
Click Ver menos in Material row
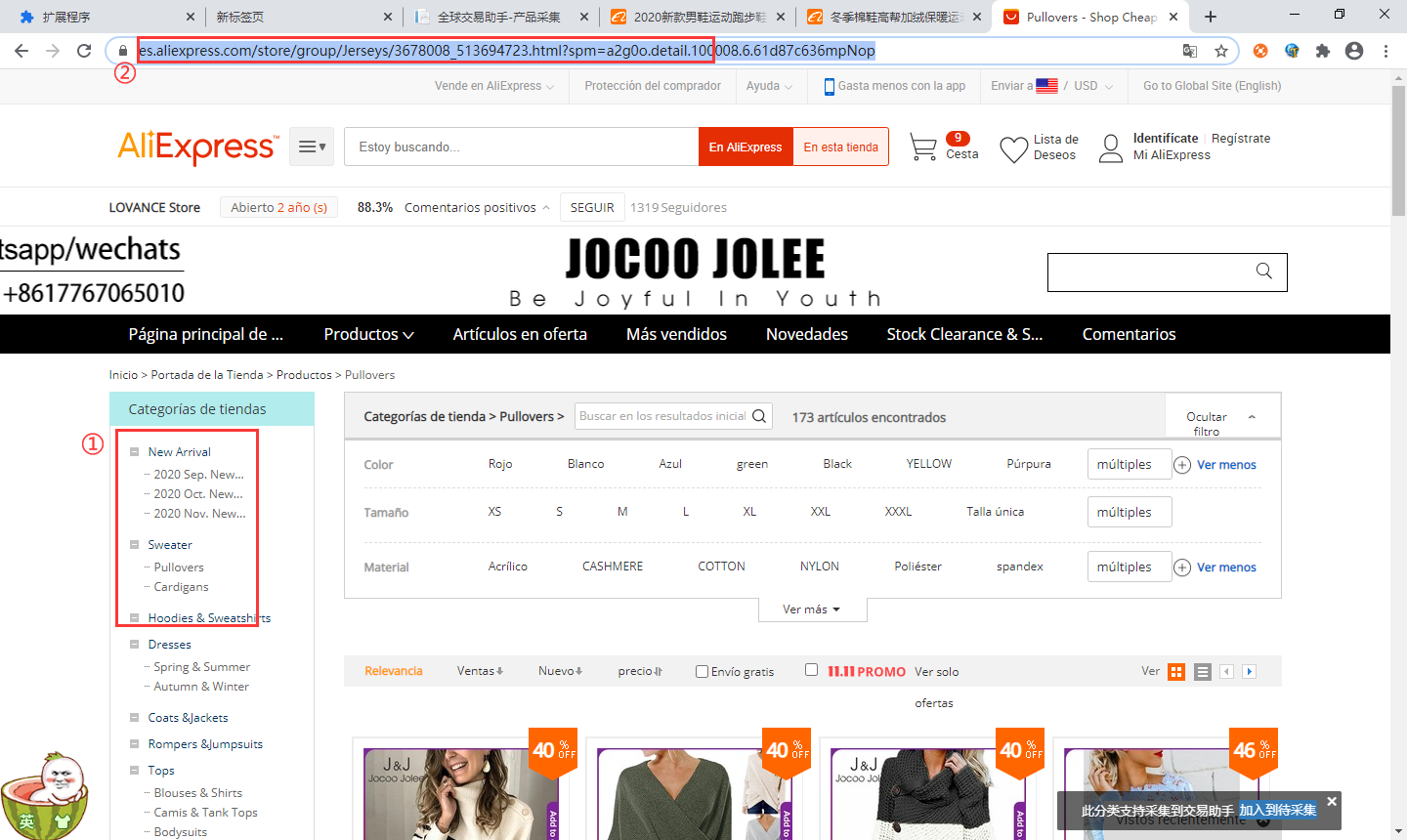(1226, 567)
